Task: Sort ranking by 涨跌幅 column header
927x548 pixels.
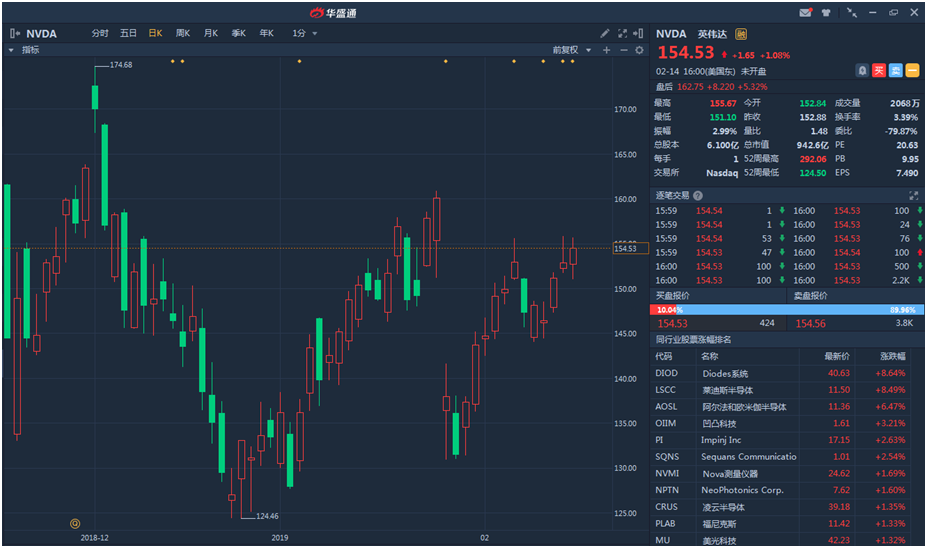Action: 892,356
